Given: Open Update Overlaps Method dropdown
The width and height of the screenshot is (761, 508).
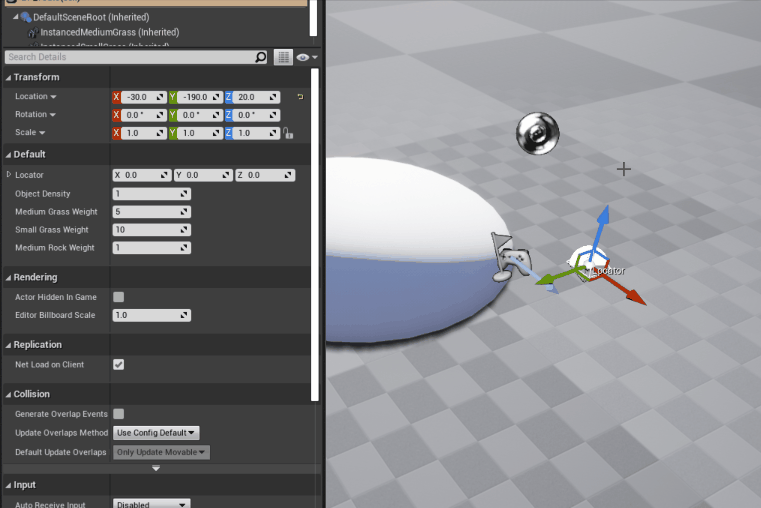Looking at the screenshot, I should [x=156, y=433].
